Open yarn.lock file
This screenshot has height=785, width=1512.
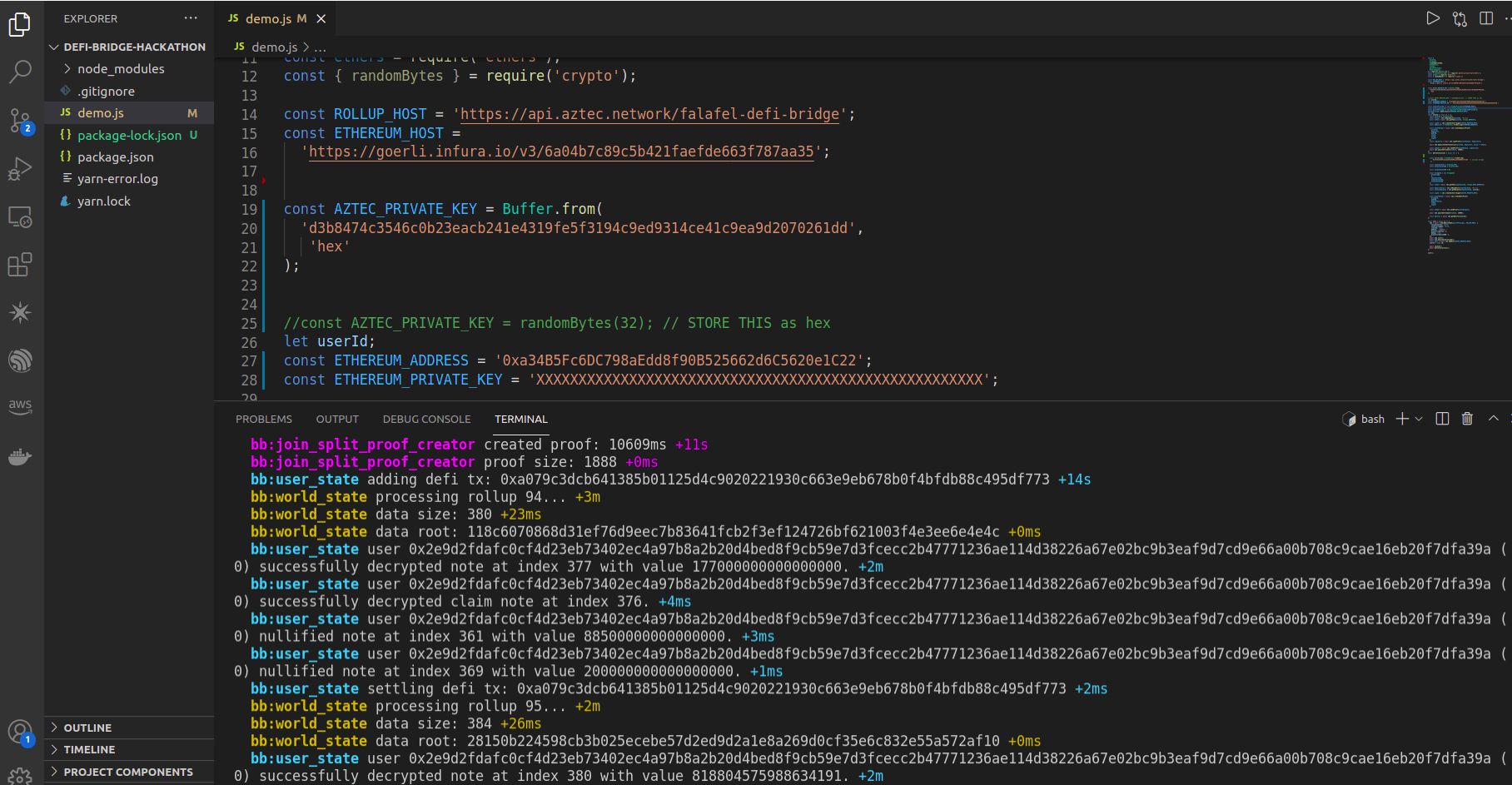click(x=129, y=201)
